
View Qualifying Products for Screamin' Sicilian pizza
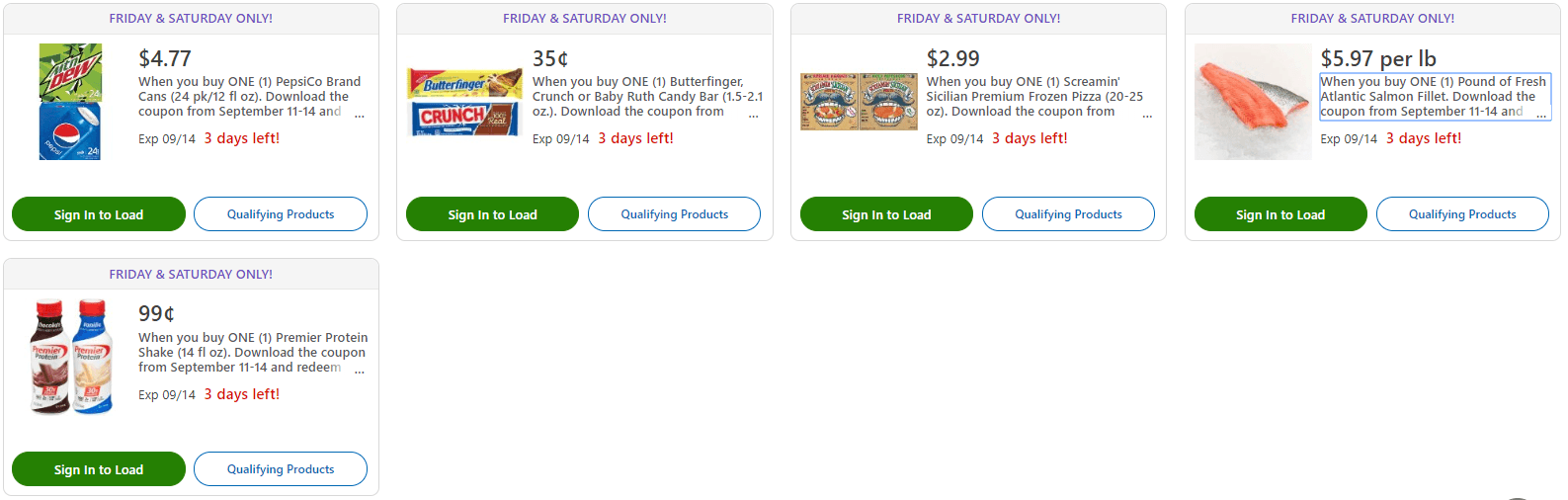coord(1068,214)
